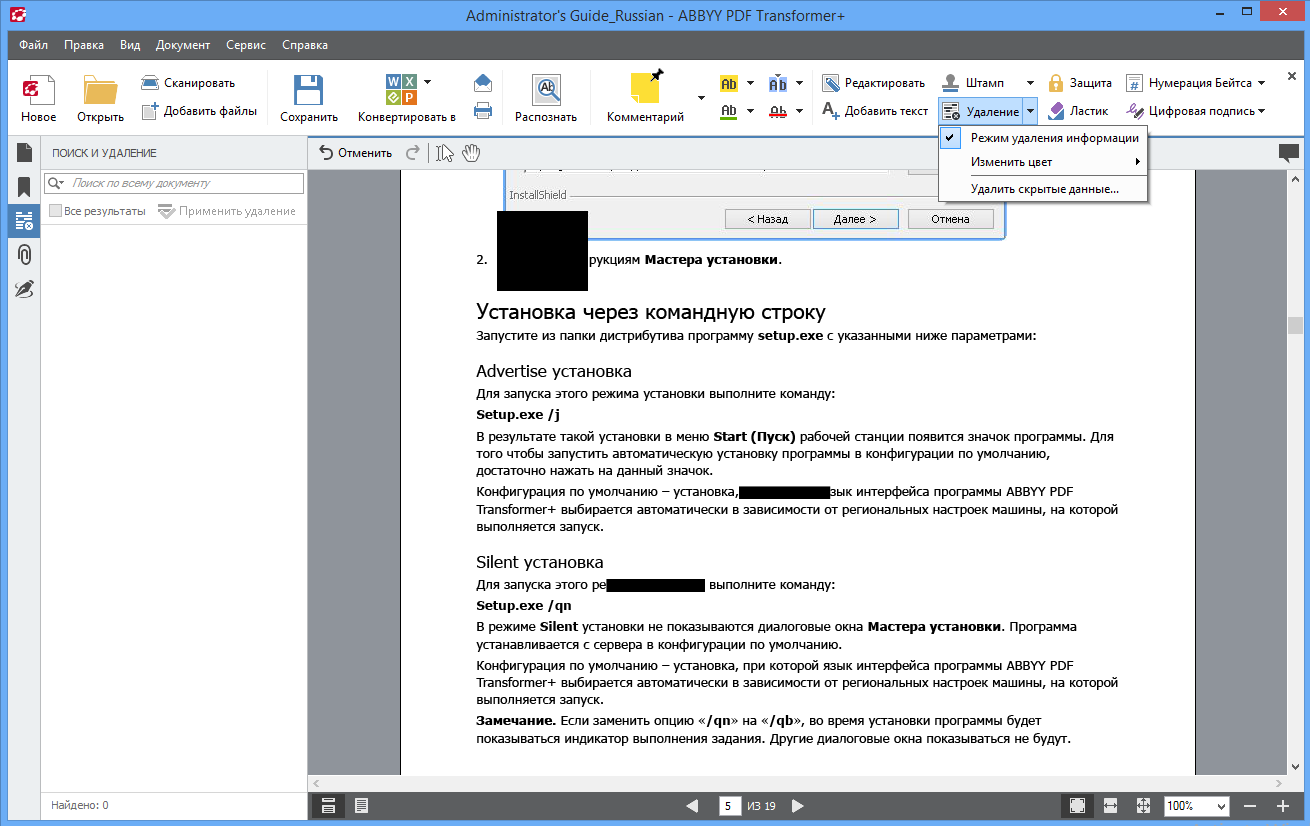
Task: Open the strikethrough tool dropdown arrow
Action: (799, 111)
